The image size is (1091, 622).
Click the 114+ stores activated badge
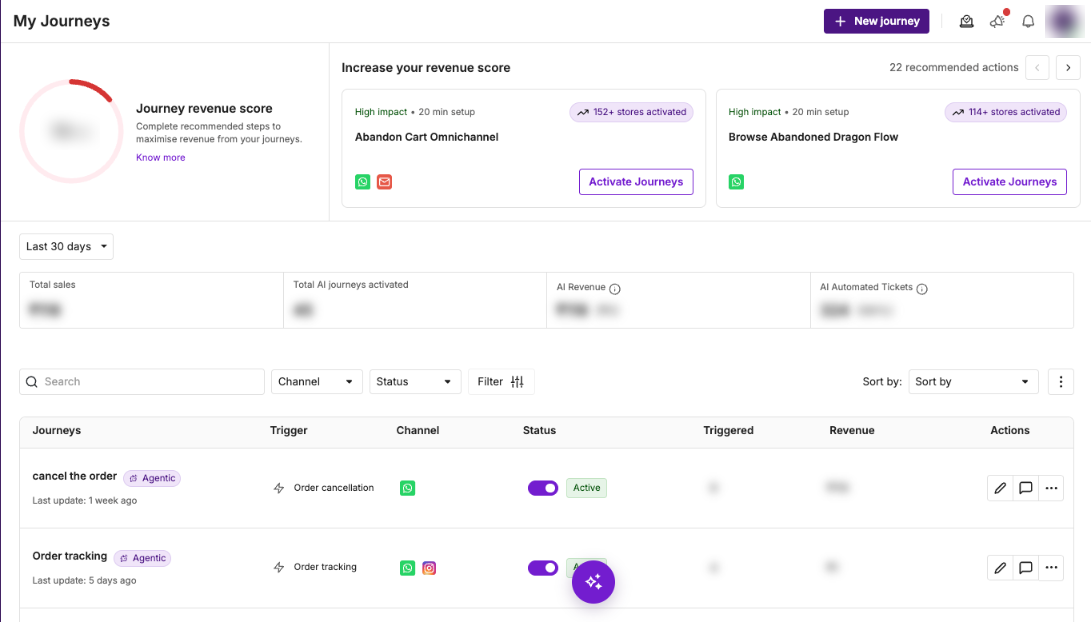click(1005, 112)
